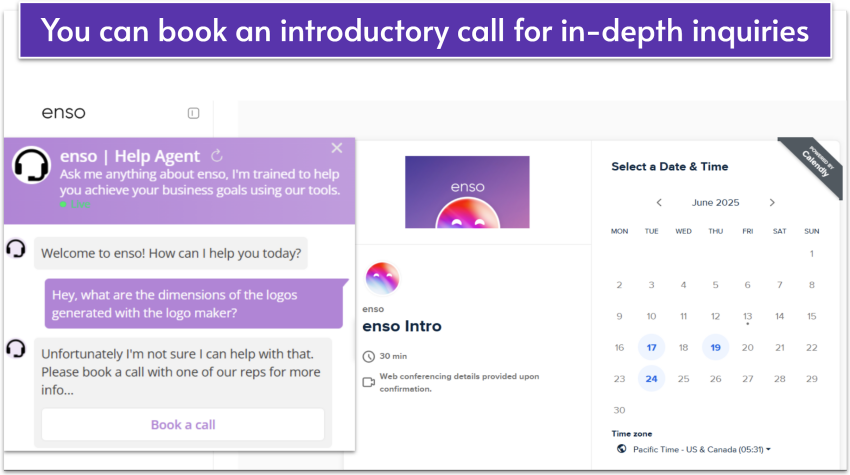The image size is (850, 475).
Task: Click date 25 in June calendar
Action: click(x=684, y=378)
